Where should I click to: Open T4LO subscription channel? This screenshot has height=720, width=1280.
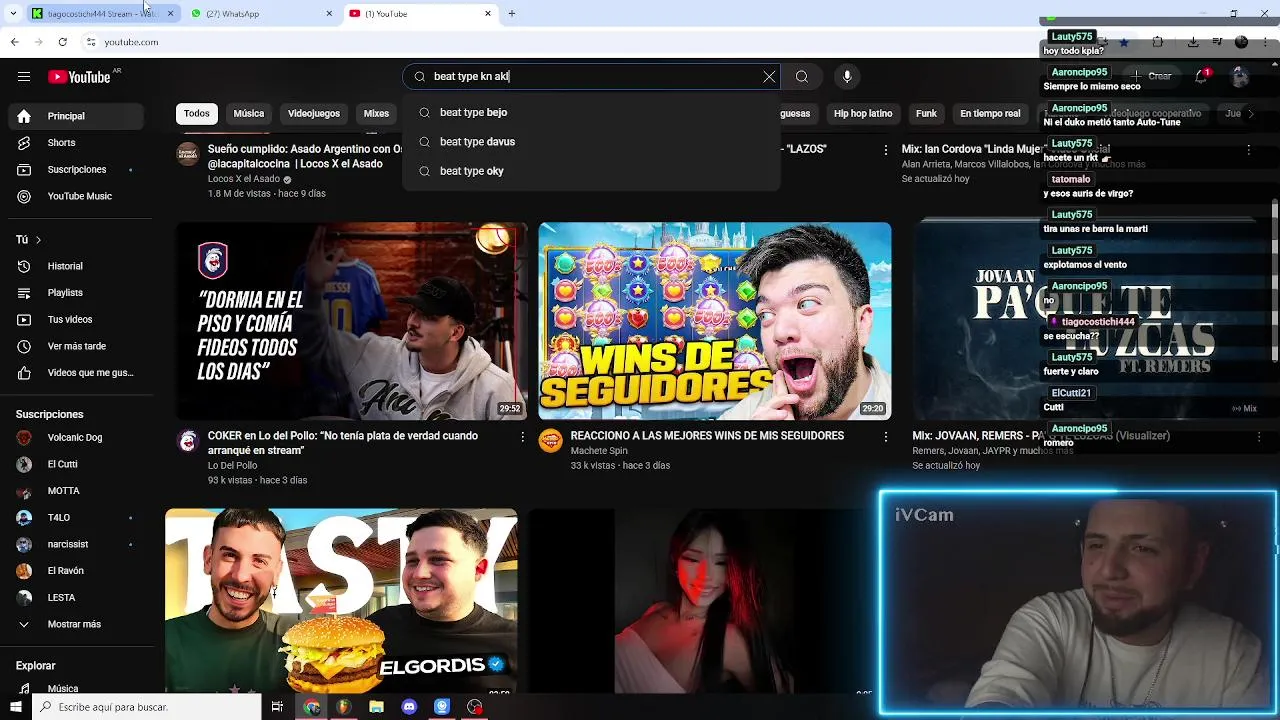coord(76,518)
